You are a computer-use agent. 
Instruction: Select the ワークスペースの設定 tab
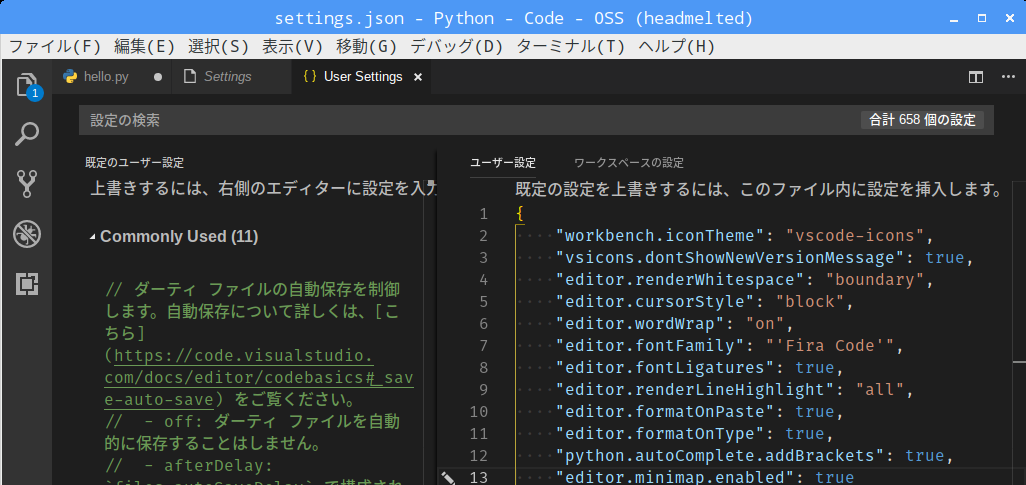(x=628, y=163)
